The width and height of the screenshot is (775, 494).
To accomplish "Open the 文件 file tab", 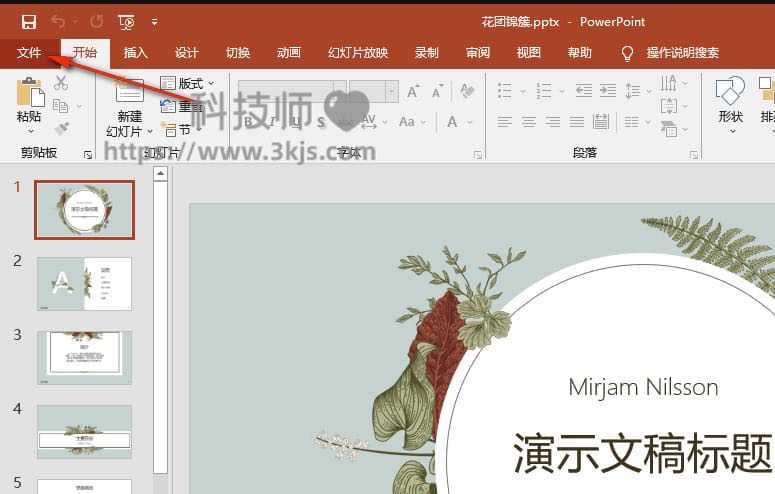I will click(29, 53).
